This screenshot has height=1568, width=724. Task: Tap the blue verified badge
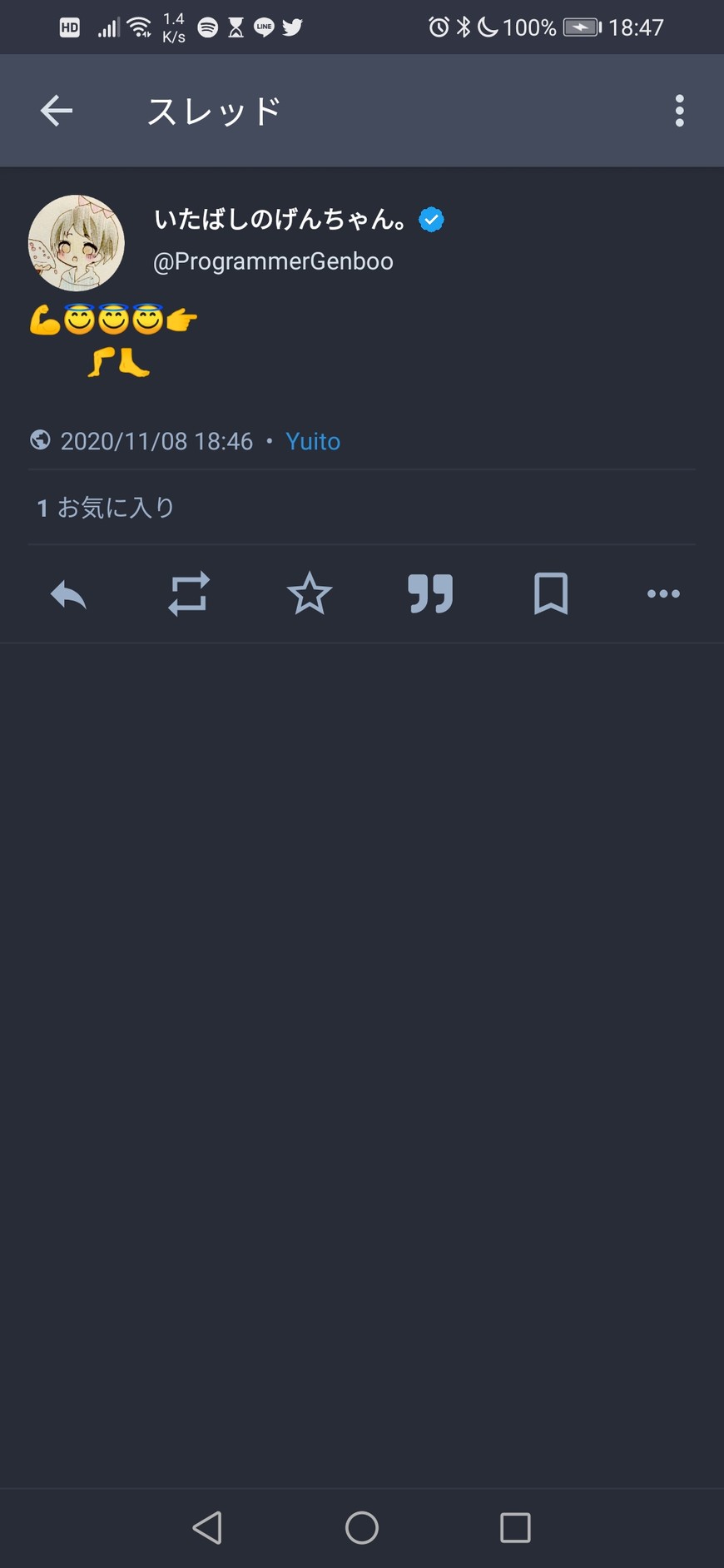[x=431, y=220]
